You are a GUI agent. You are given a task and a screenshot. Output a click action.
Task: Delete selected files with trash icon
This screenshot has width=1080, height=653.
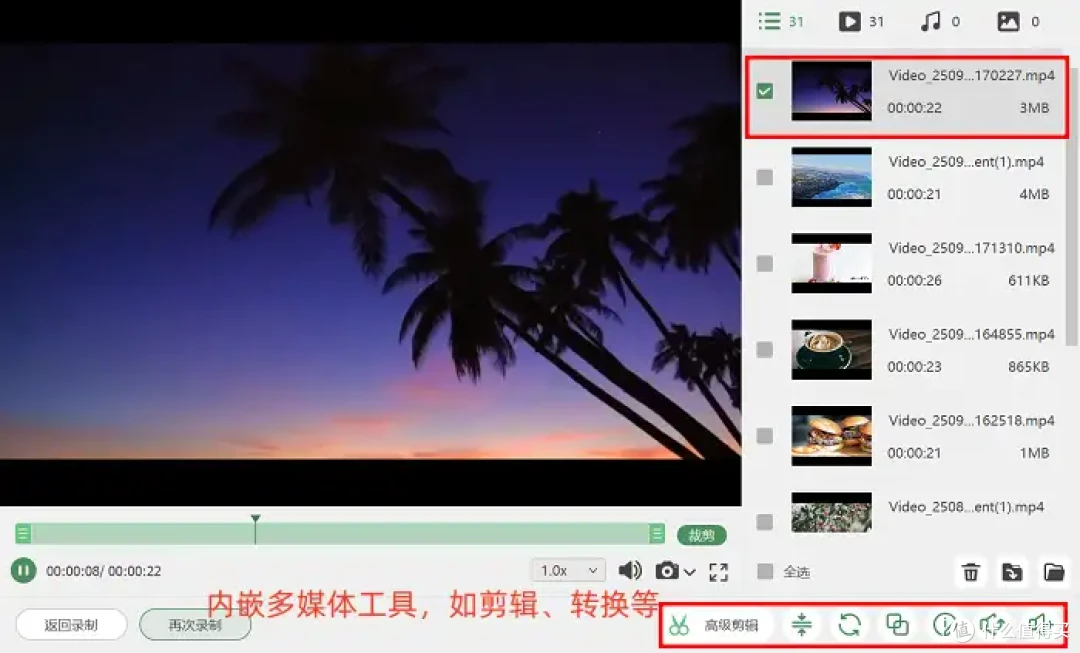[970, 572]
